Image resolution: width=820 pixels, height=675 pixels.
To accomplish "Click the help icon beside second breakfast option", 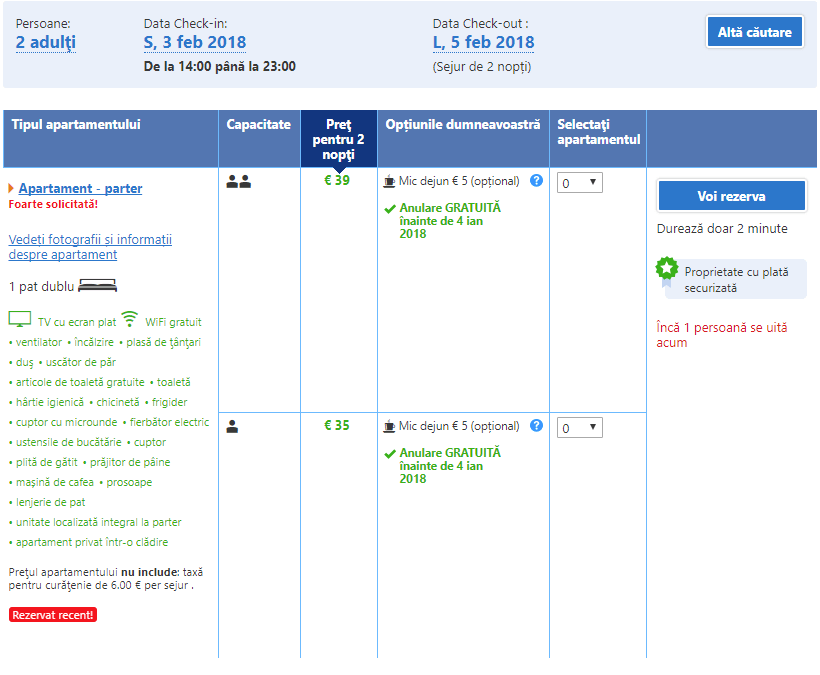I will (537, 425).
